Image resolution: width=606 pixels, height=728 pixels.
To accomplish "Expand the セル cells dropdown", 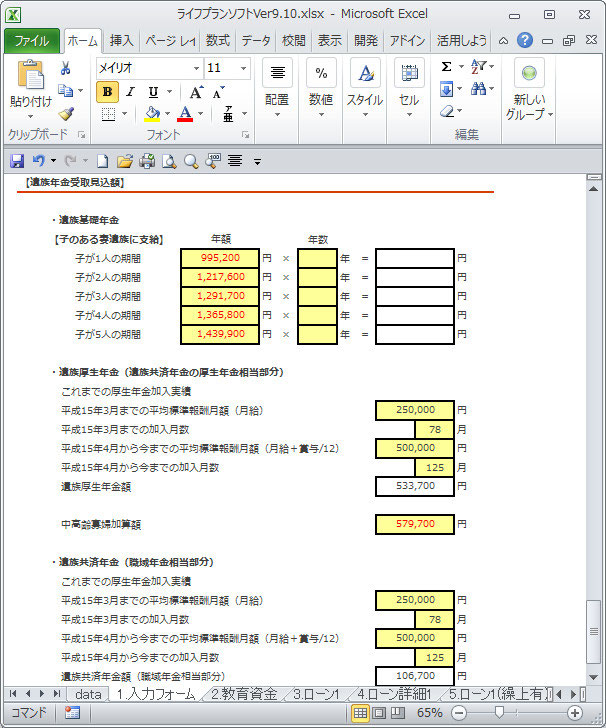I will pyautogui.click(x=409, y=114).
